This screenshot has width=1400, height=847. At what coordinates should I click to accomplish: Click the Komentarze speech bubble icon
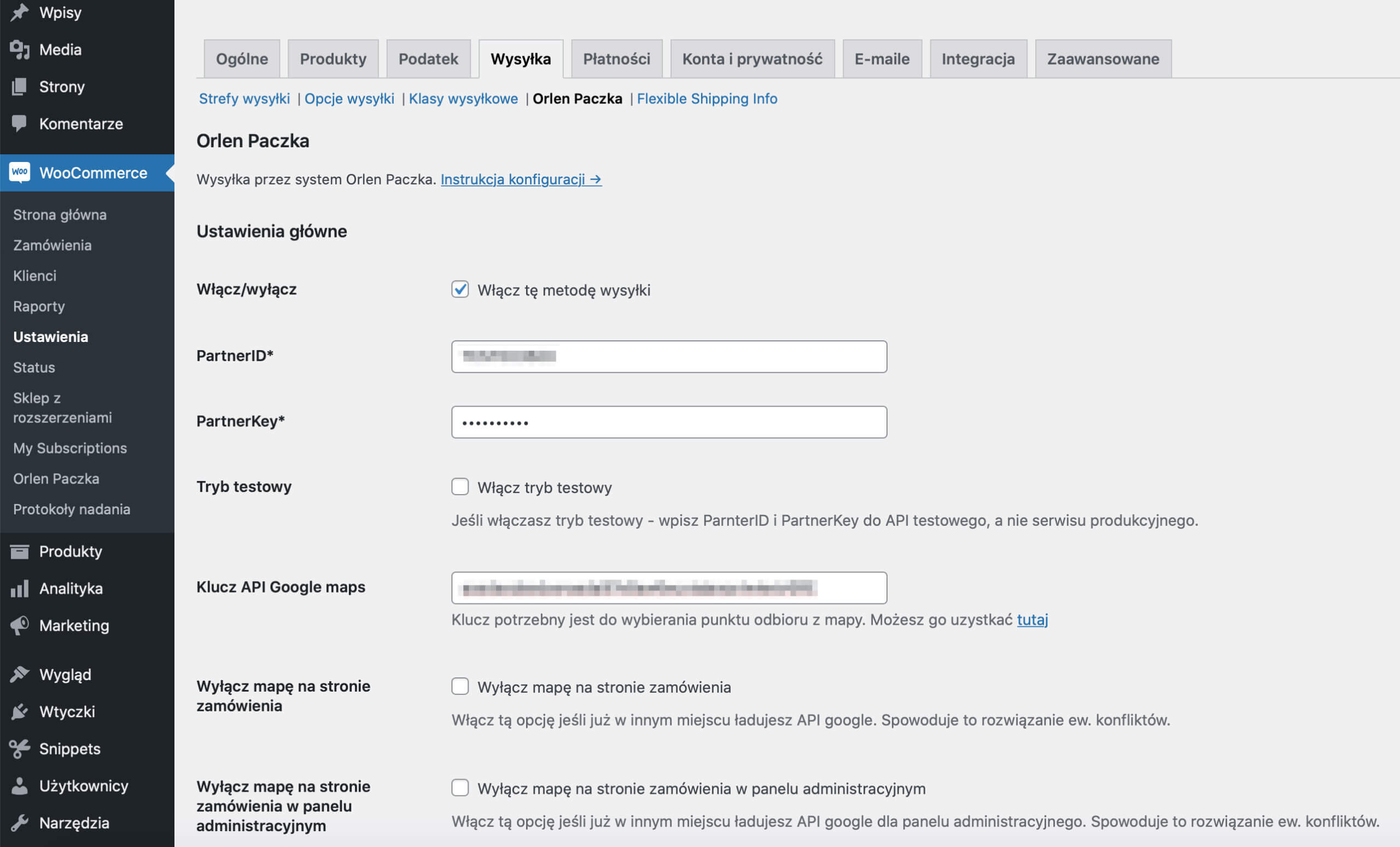(19, 123)
